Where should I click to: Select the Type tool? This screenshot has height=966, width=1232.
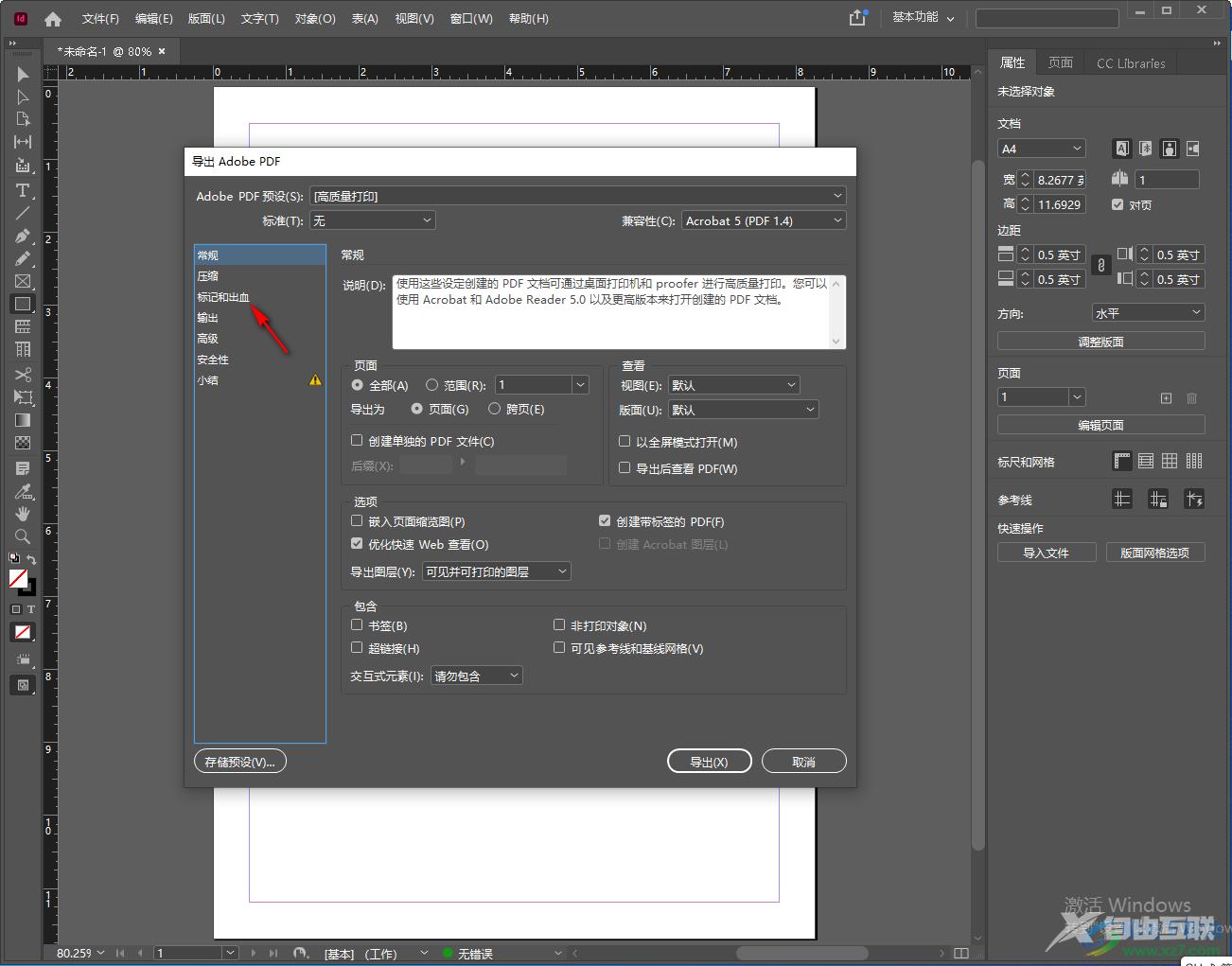tap(23, 190)
